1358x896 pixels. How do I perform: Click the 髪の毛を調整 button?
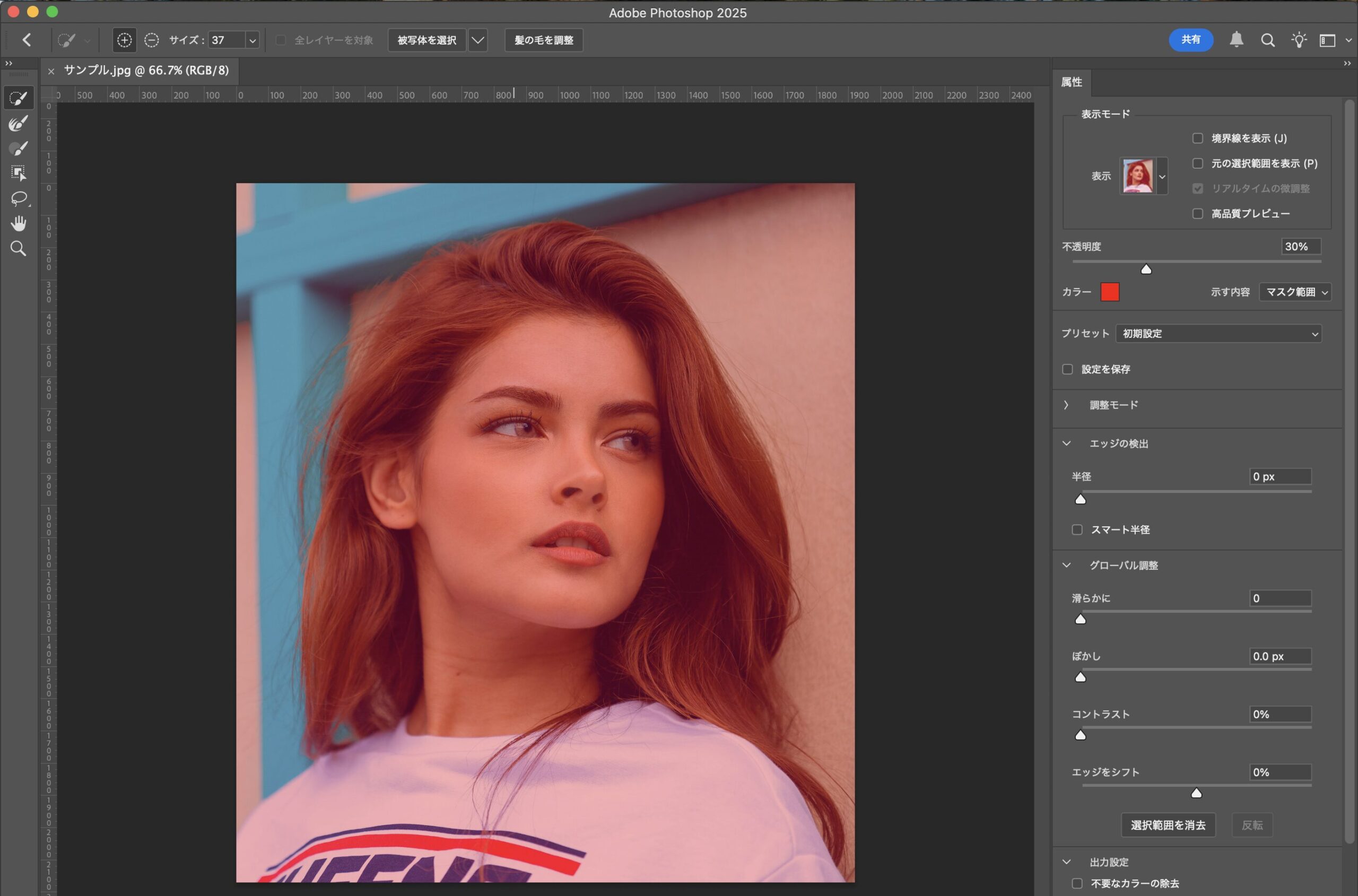click(543, 40)
